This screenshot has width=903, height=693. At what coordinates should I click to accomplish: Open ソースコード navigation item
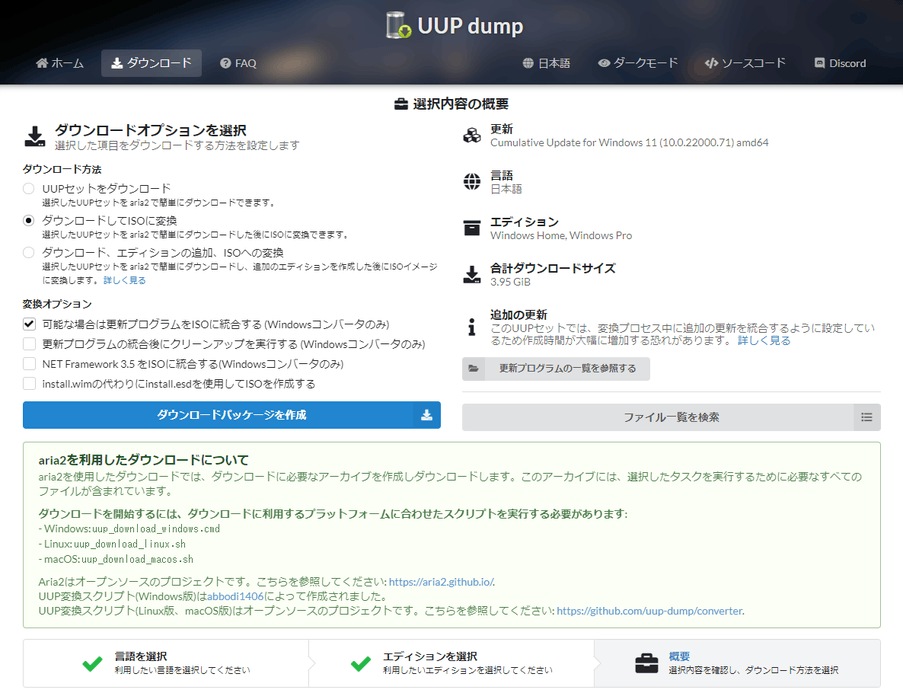[x=745, y=63]
